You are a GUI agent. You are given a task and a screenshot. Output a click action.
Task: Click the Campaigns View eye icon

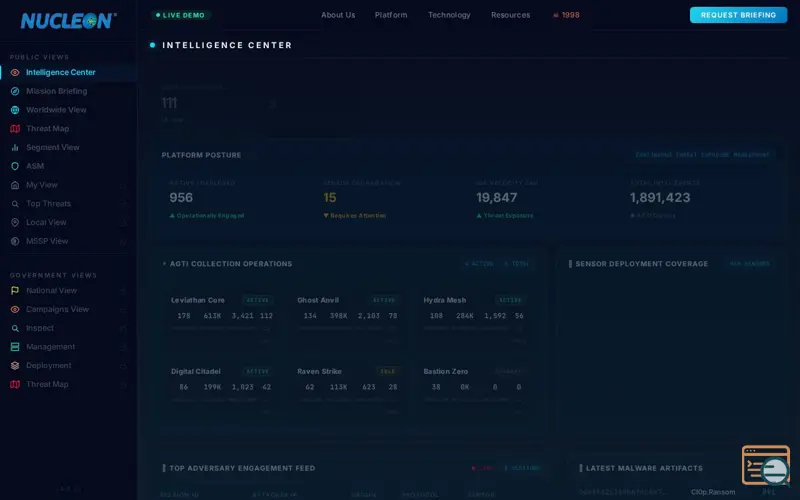coord(15,310)
